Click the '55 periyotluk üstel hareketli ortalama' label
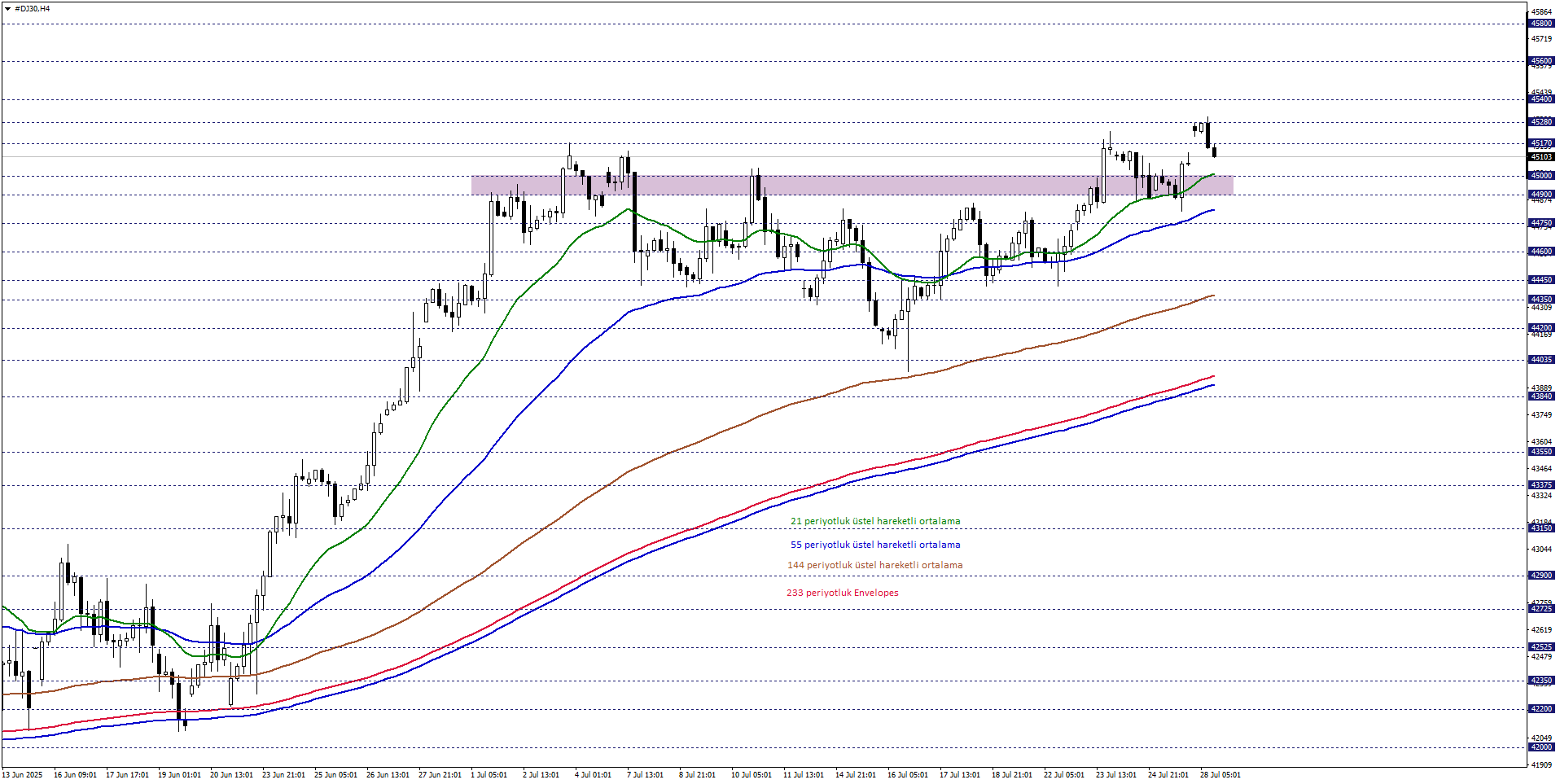 875,545
